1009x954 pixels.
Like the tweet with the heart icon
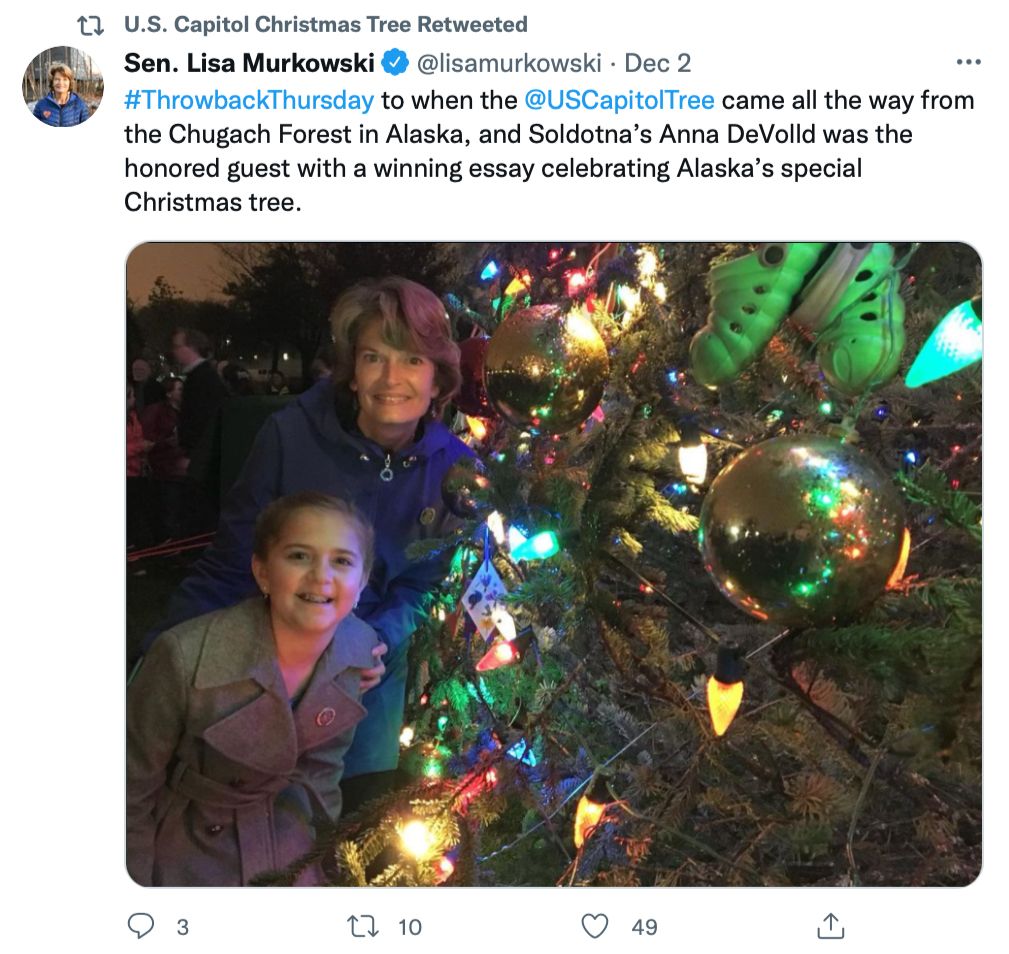595,926
